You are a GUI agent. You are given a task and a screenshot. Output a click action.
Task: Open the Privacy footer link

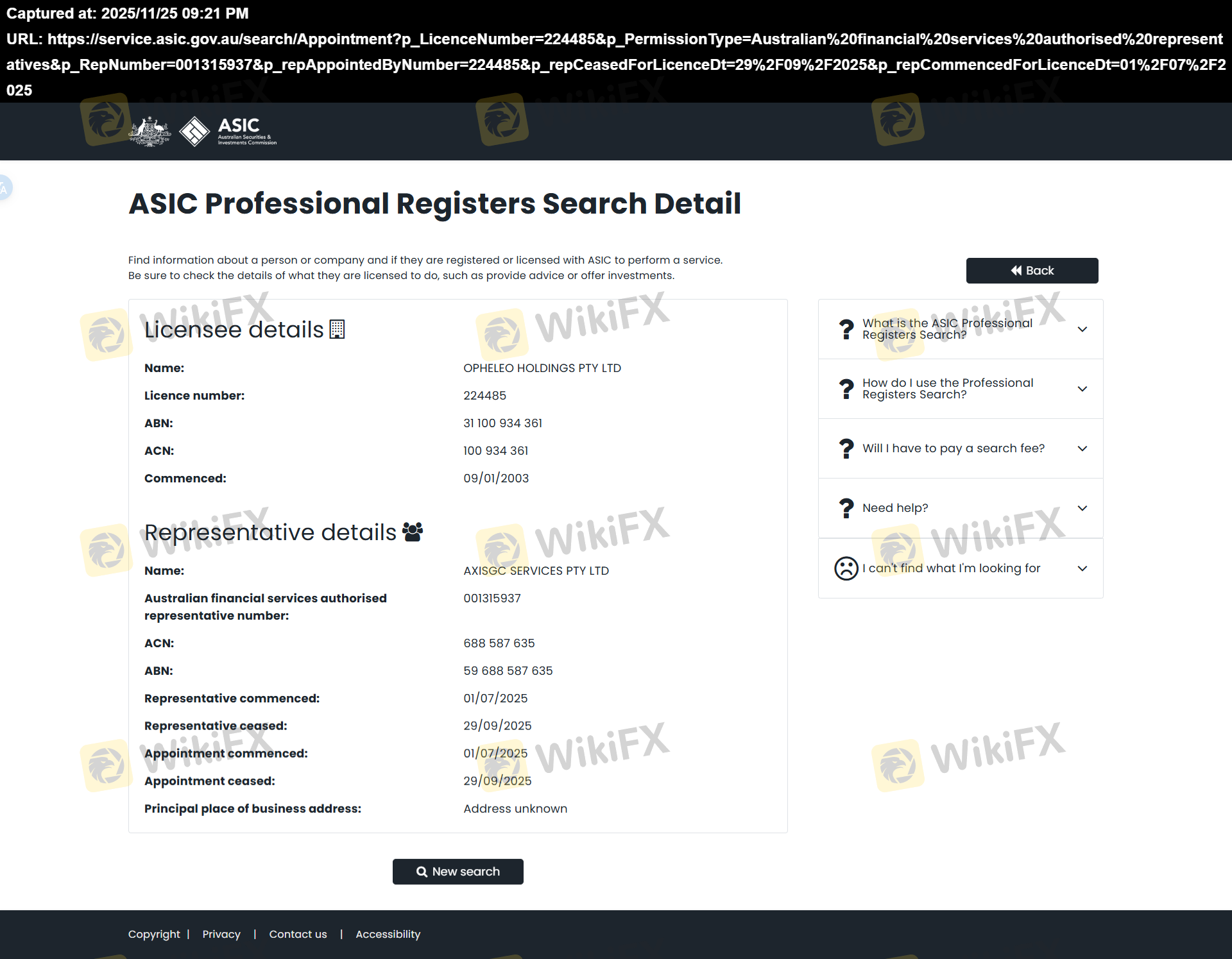(x=221, y=934)
